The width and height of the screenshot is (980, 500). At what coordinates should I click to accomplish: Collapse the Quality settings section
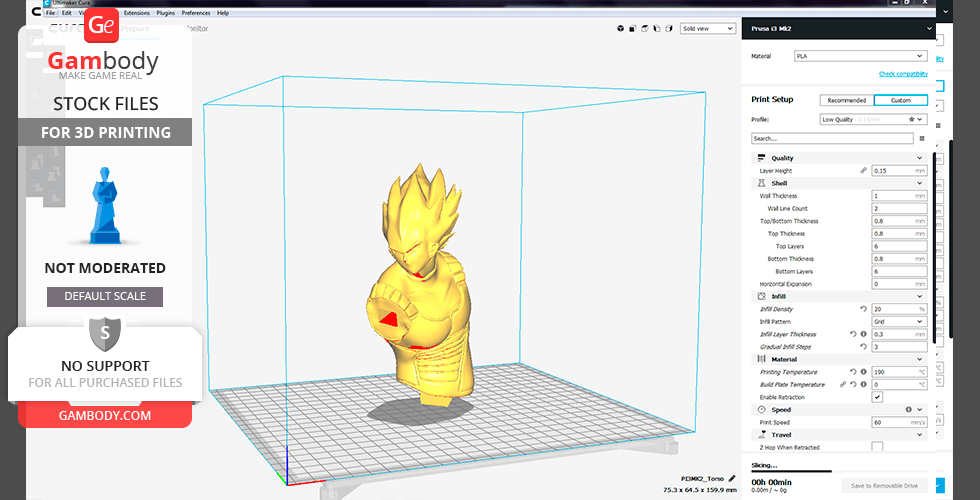pyautogui.click(x=919, y=158)
